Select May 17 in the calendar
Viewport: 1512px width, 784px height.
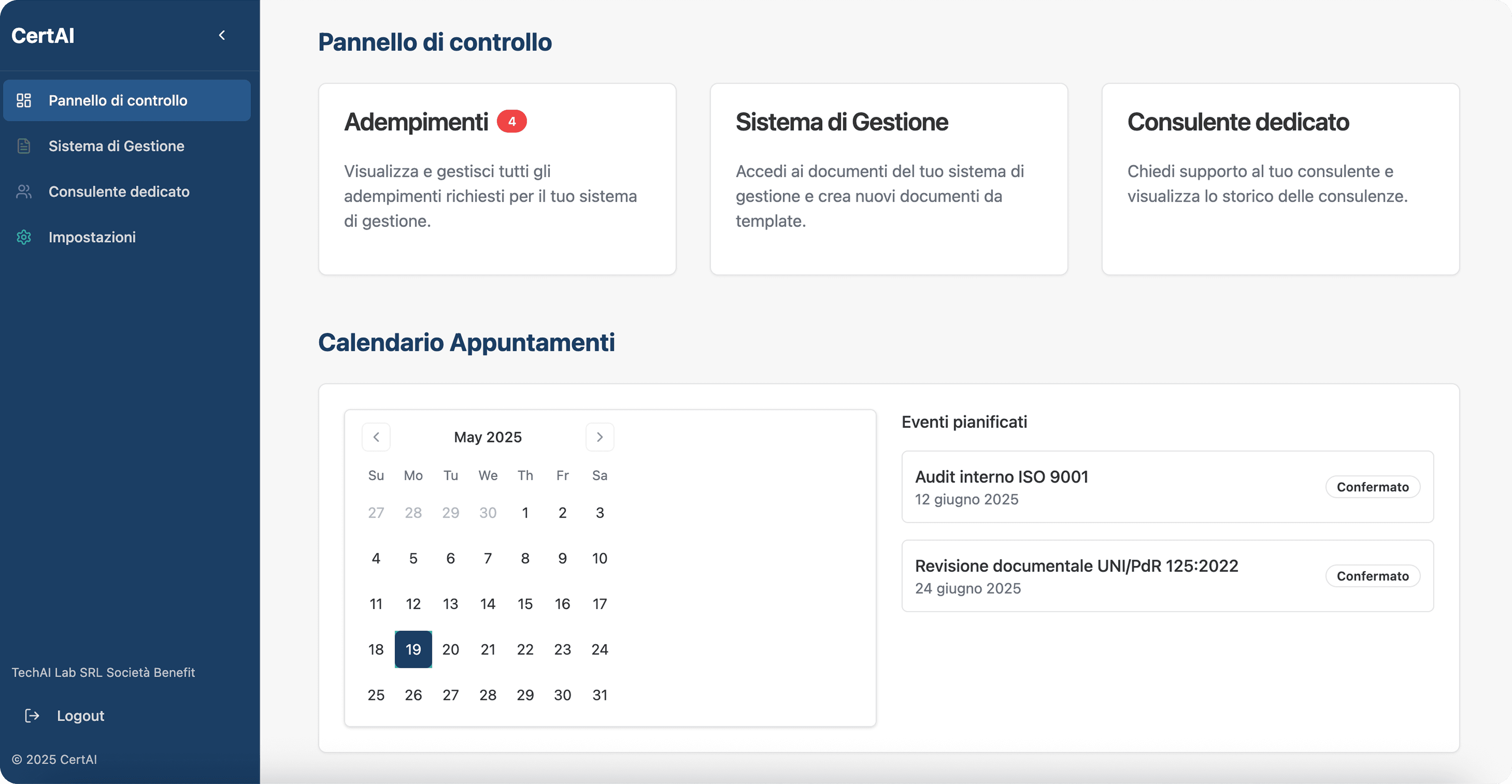[x=600, y=604]
